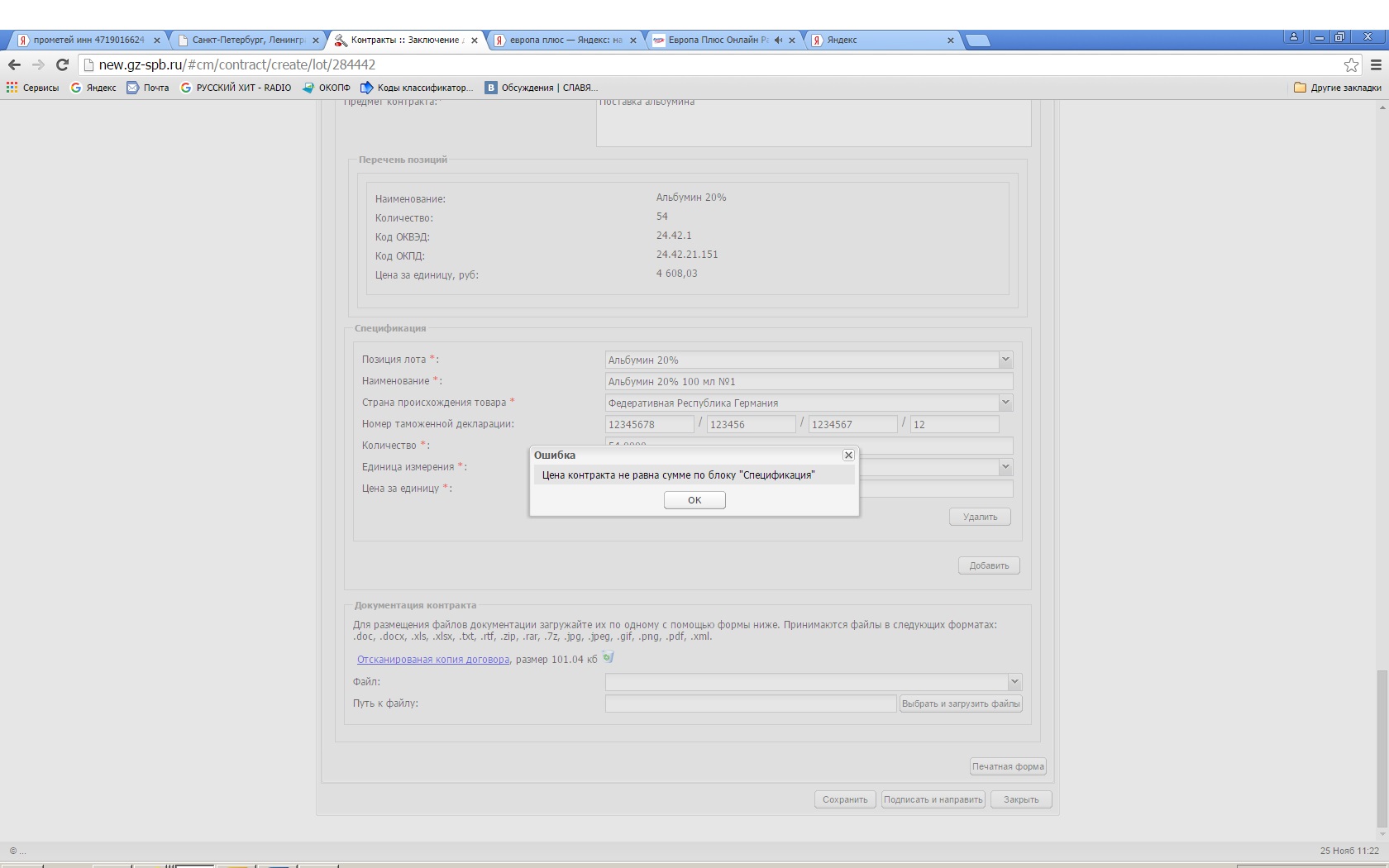Click customs declaration field 12

tap(955, 424)
